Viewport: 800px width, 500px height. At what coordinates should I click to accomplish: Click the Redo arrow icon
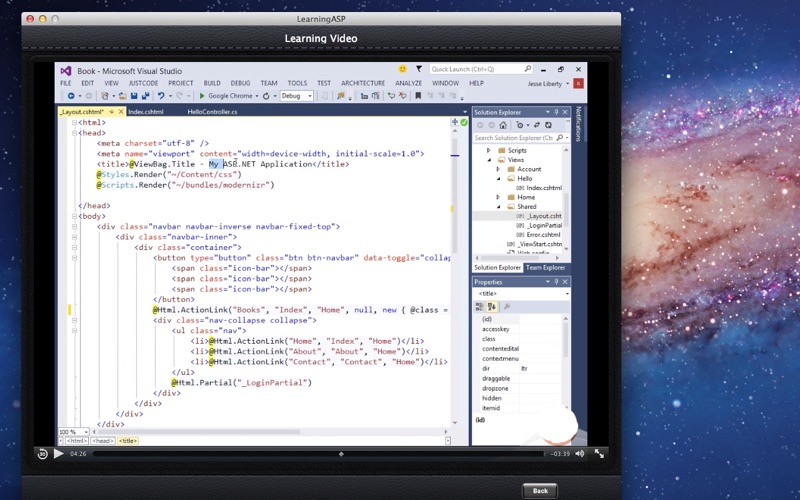[x=180, y=96]
